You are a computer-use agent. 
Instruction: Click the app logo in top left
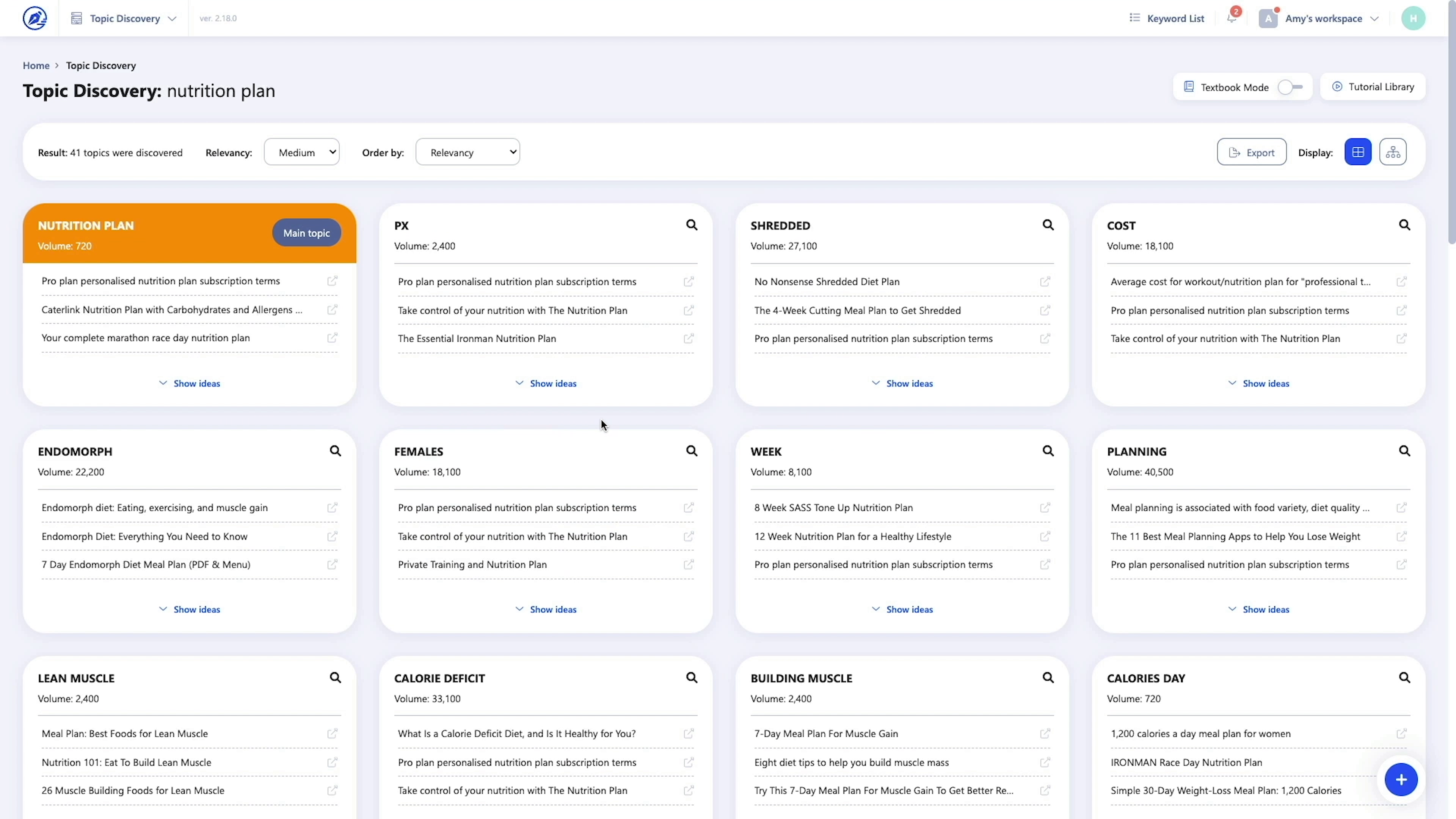click(35, 17)
